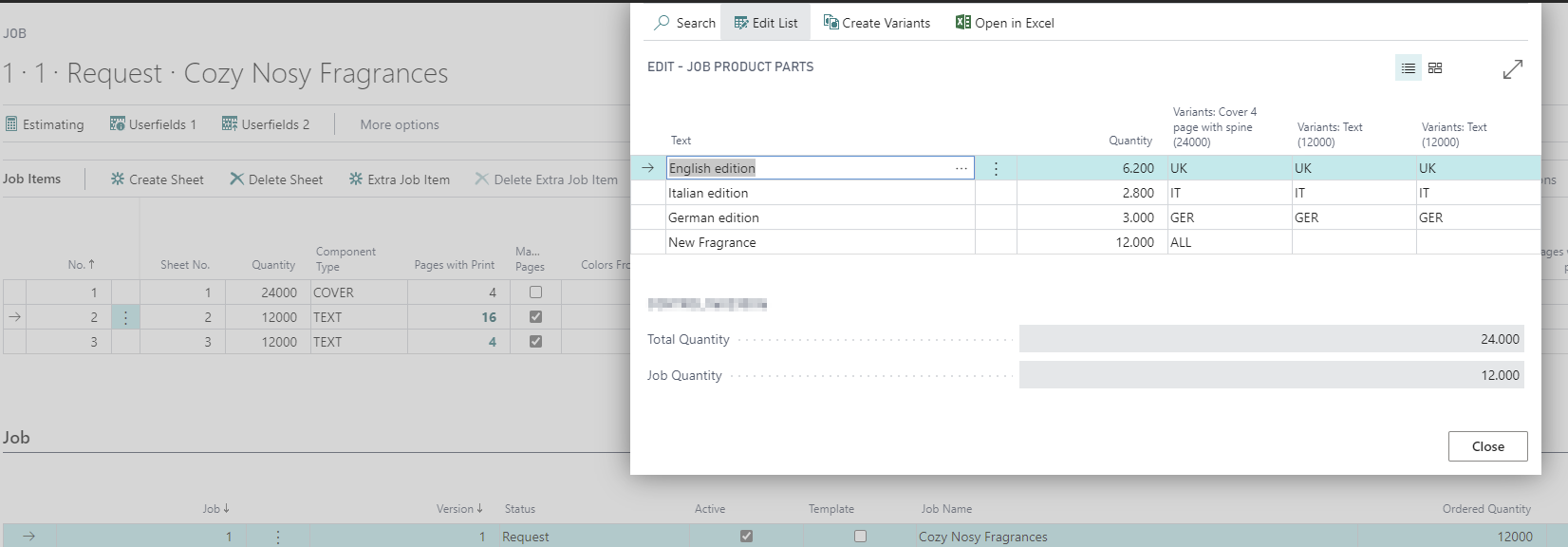Toggle Ma... Pages checkbox for COVER row

pyautogui.click(x=535, y=292)
